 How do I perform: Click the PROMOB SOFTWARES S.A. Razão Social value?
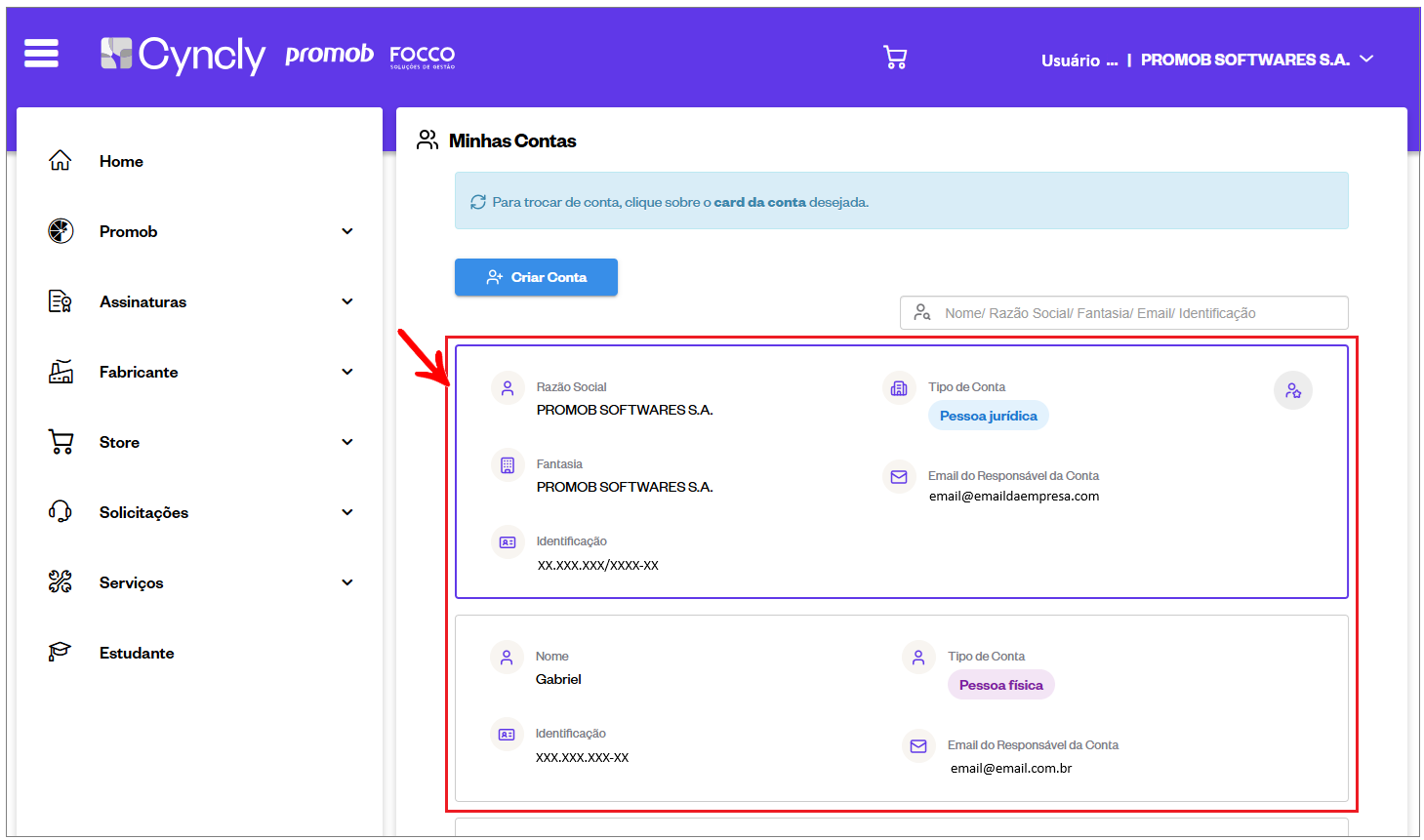[x=625, y=410]
